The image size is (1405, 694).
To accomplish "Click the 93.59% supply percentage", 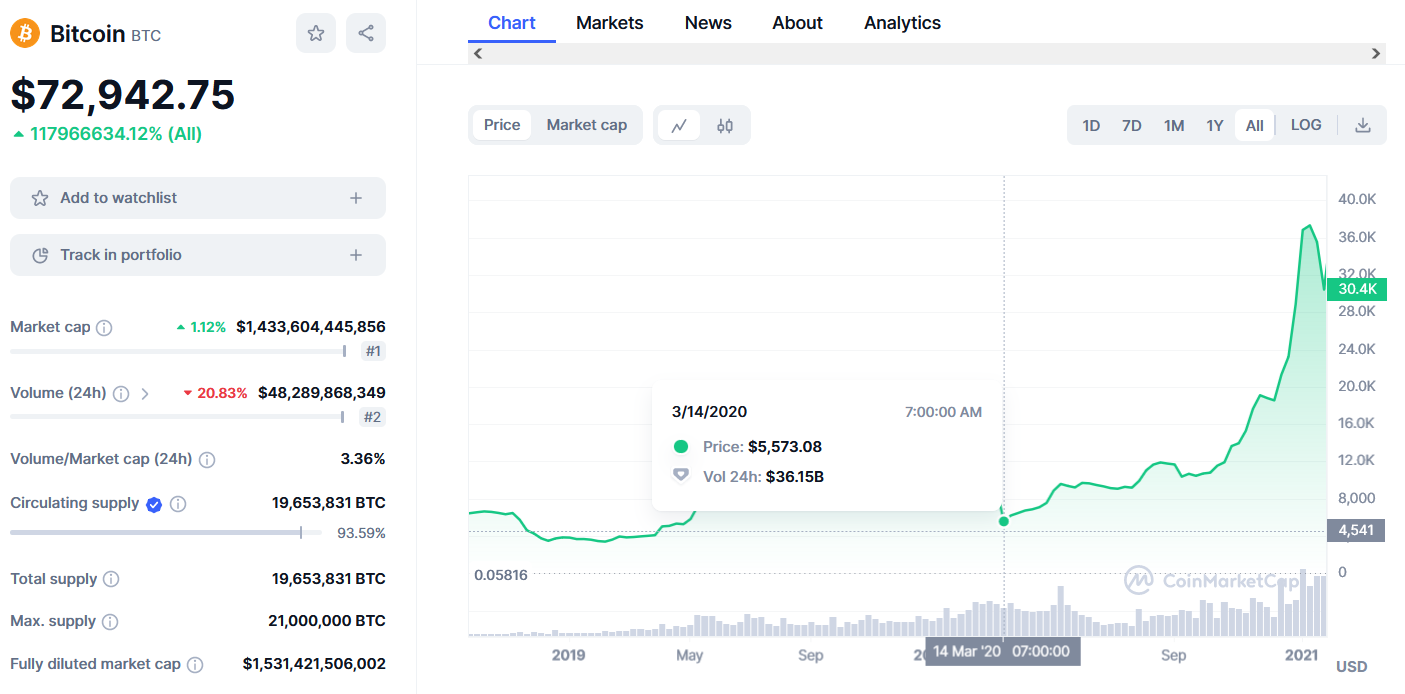I will coord(361,533).
